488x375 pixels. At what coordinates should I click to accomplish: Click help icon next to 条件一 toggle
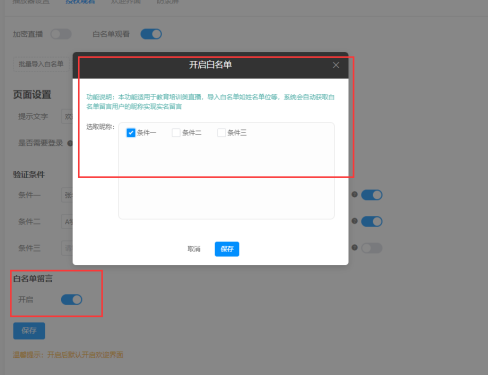(355, 194)
